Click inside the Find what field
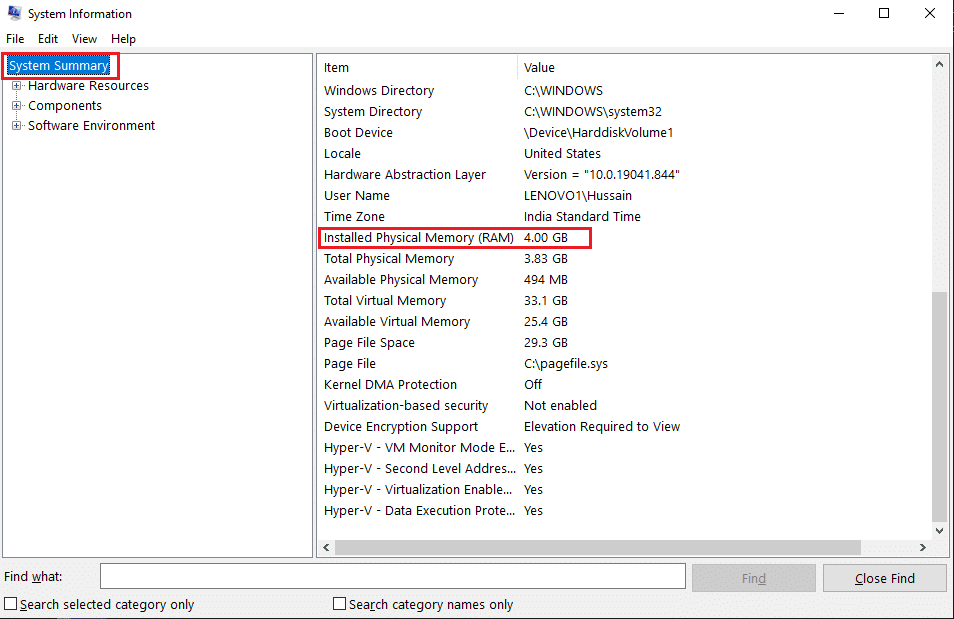 (392, 576)
